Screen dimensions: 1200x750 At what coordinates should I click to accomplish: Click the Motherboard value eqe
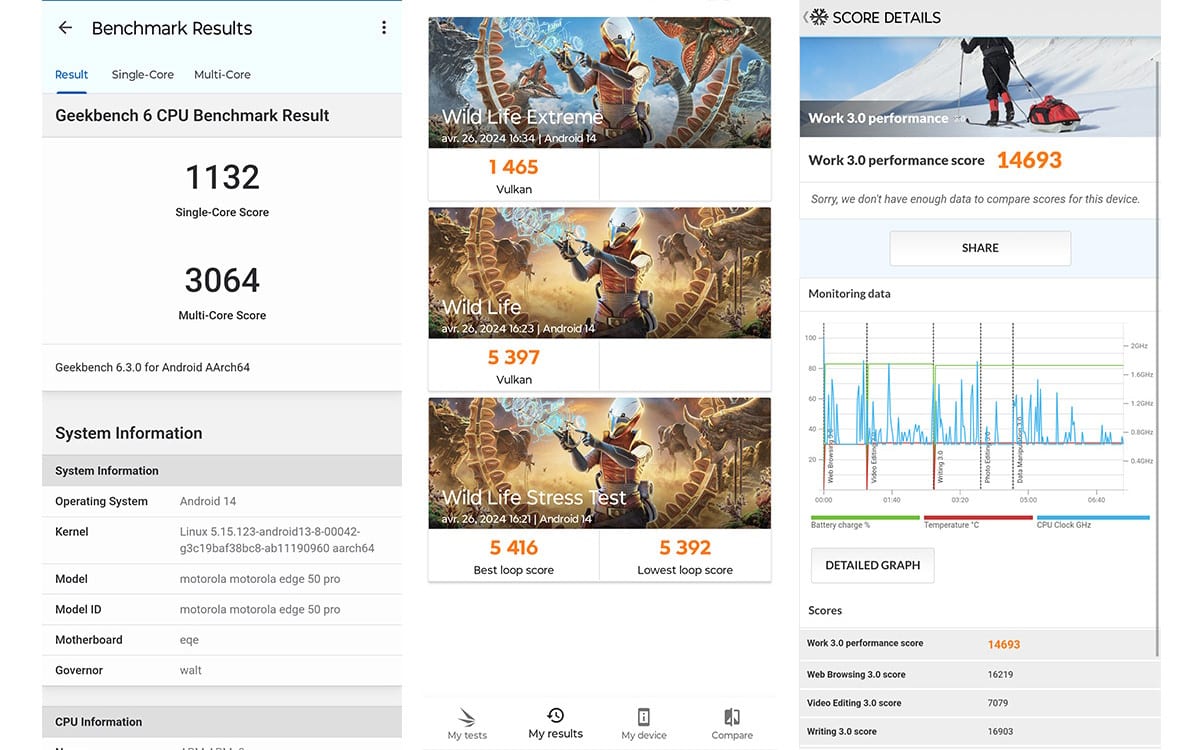189,640
